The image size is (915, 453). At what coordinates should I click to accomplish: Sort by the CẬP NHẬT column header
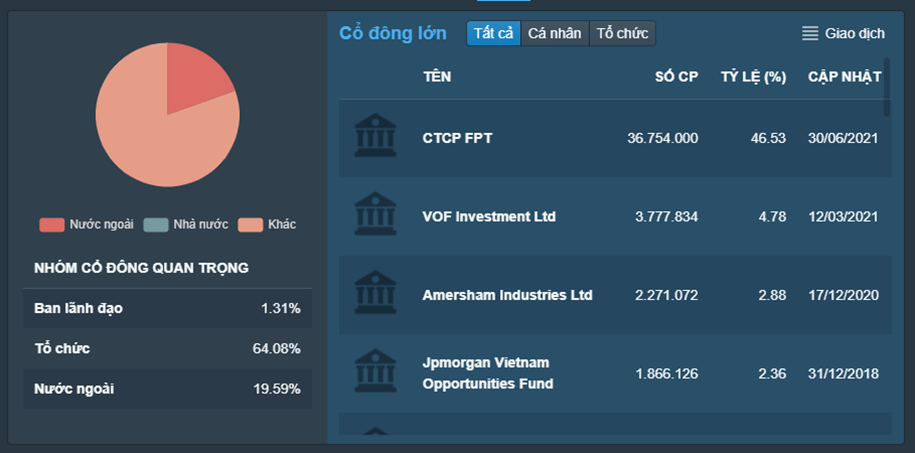click(844, 77)
